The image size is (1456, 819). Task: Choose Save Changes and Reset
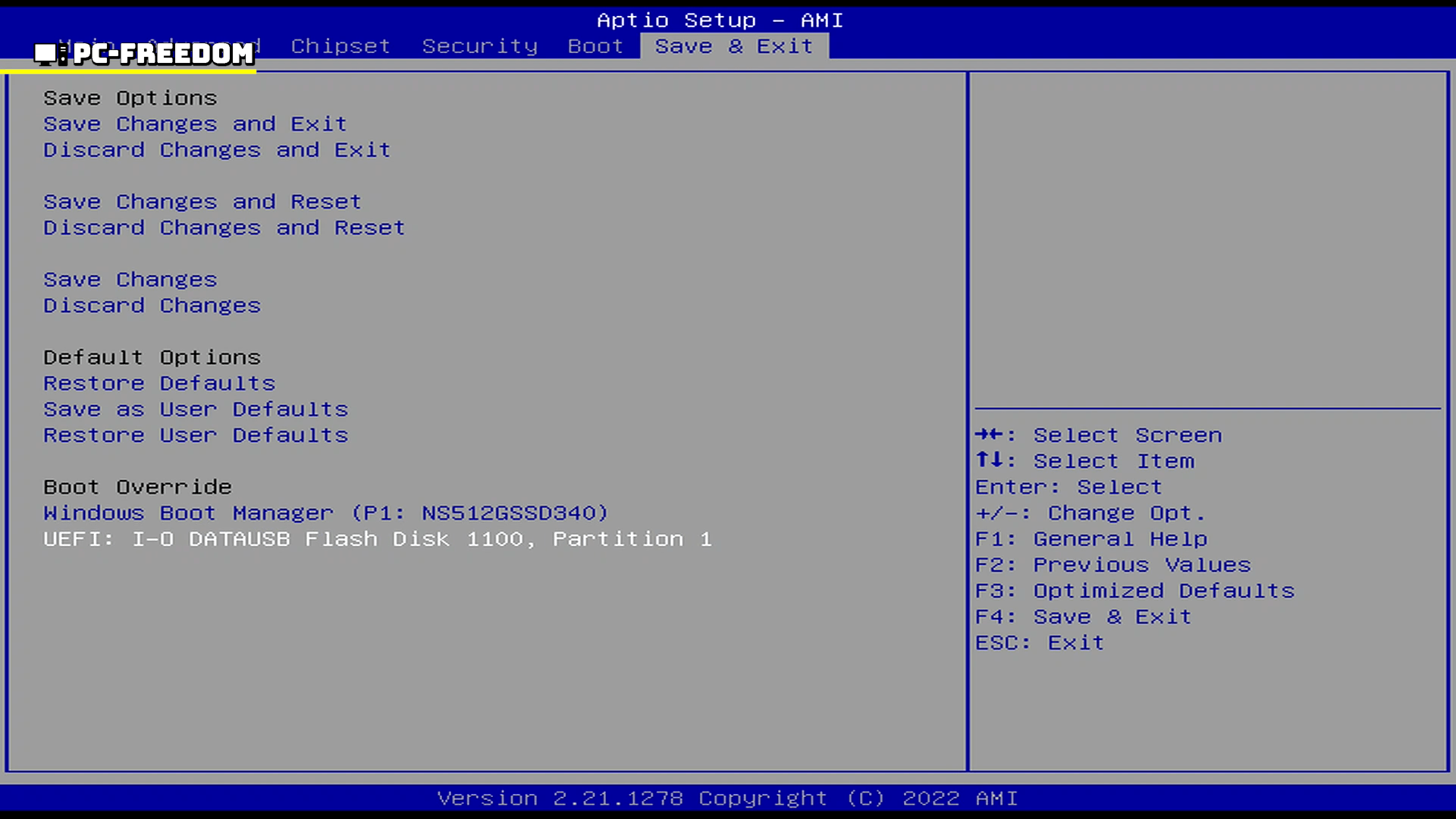(202, 202)
